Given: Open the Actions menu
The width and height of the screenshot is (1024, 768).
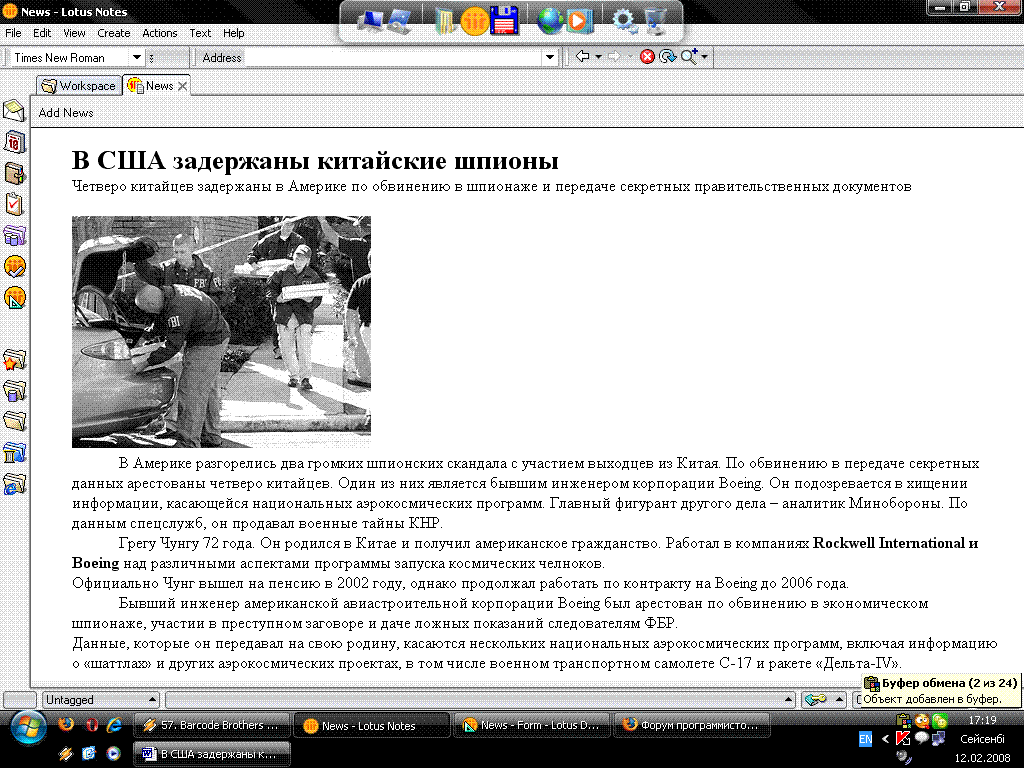Looking at the screenshot, I should coord(159,33).
